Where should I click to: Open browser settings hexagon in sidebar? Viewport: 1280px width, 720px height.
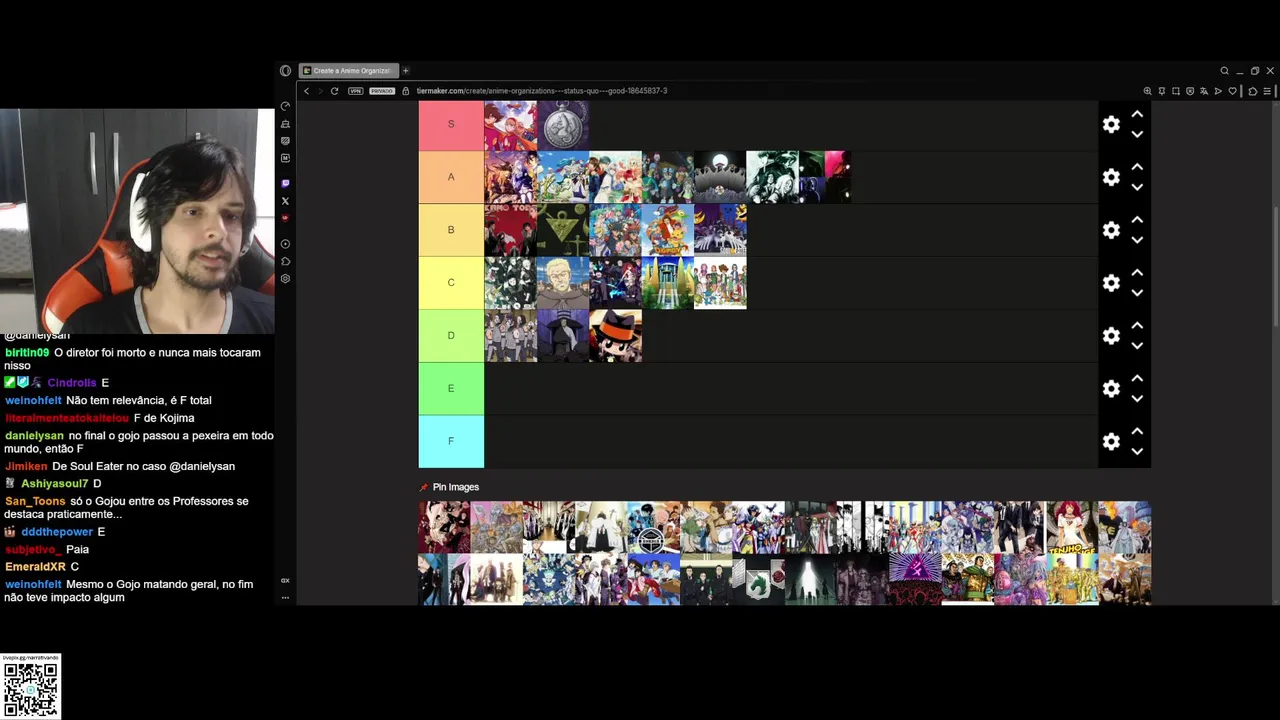point(285,279)
